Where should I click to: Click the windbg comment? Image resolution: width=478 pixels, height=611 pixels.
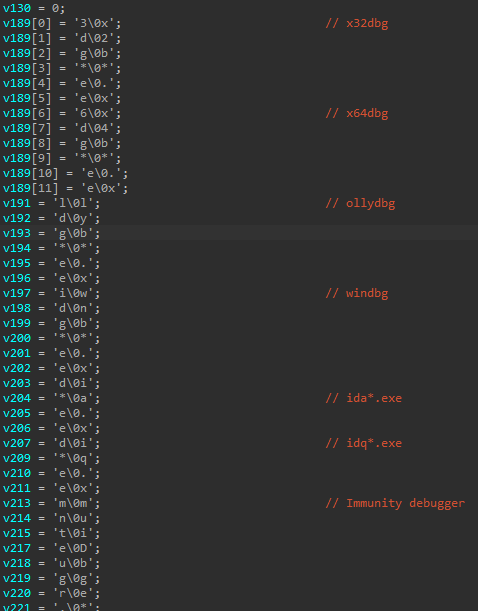(357, 293)
